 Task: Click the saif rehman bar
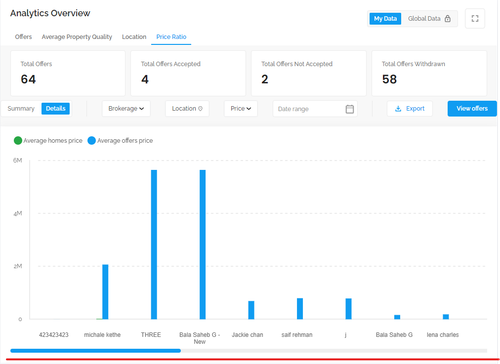300,309
